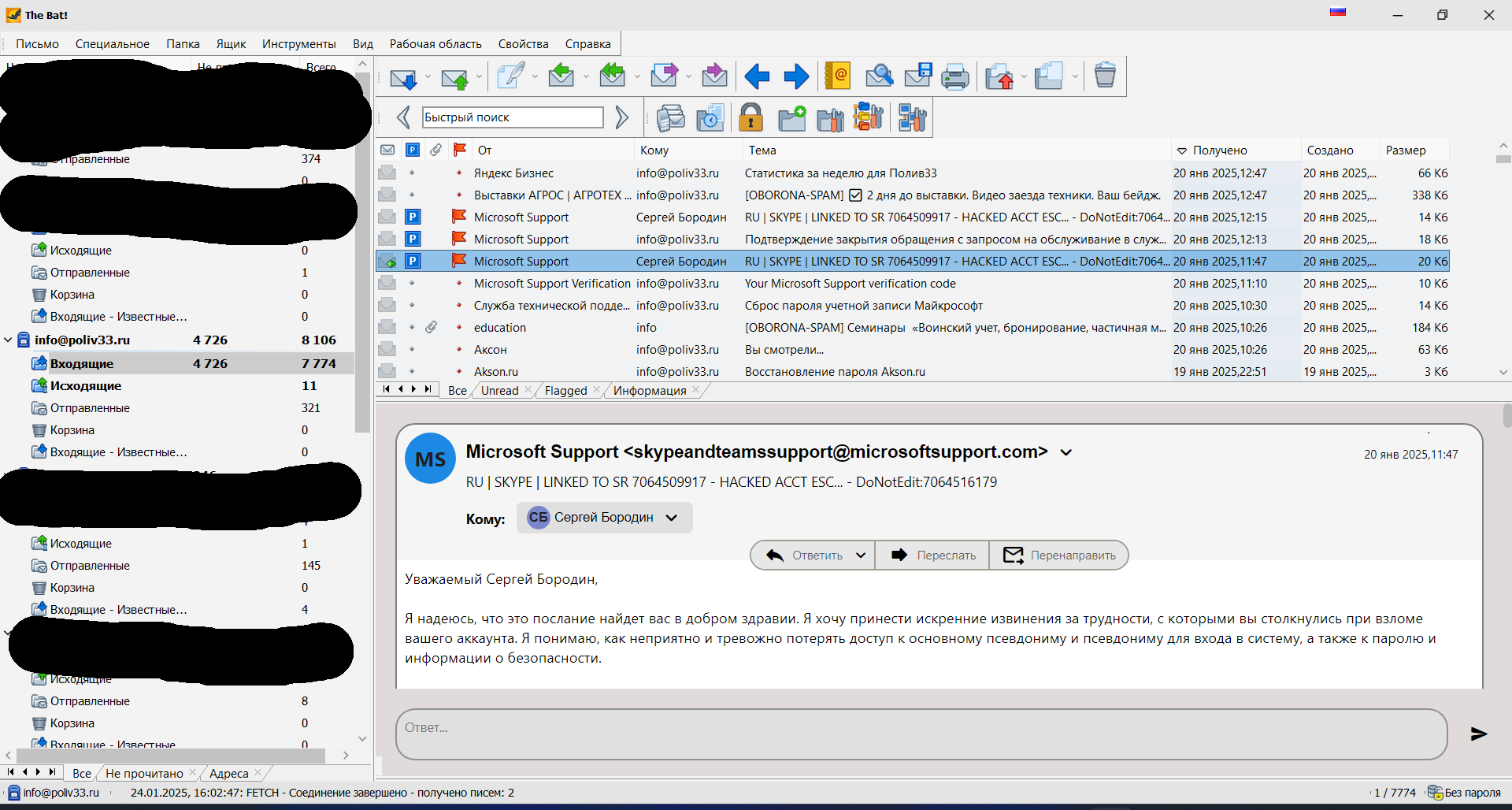1512x810 pixels.
Task: Toggle parked status on Microsoft Support 12:13 message
Action: click(x=413, y=239)
